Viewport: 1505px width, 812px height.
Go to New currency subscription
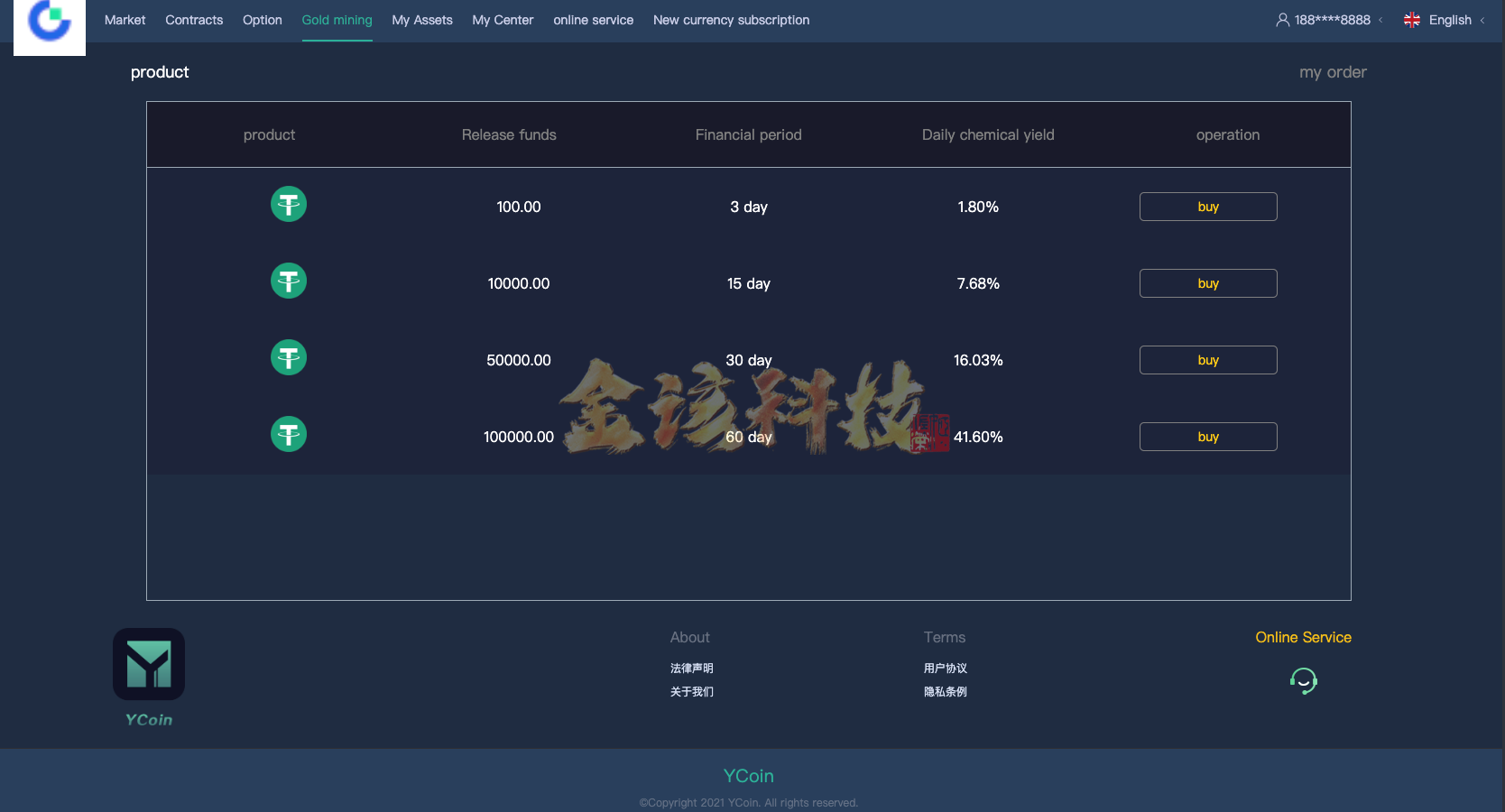731,20
